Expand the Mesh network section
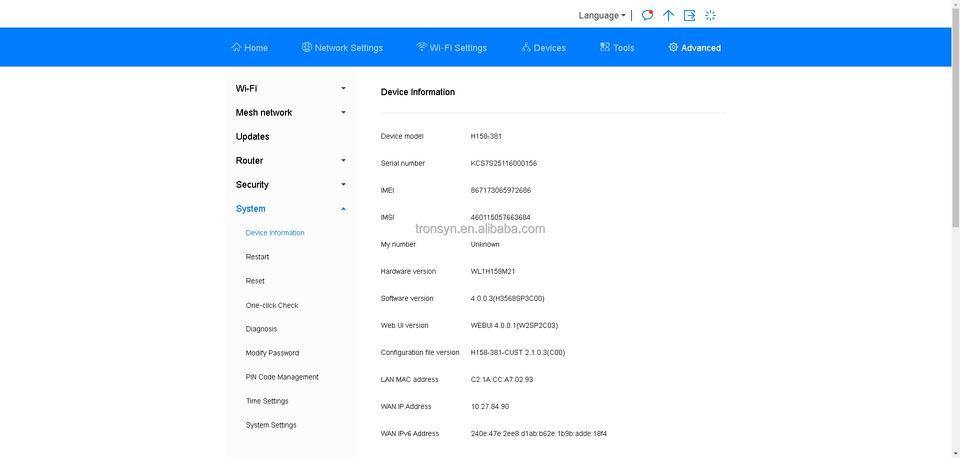This screenshot has height=458, width=960. point(290,113)
